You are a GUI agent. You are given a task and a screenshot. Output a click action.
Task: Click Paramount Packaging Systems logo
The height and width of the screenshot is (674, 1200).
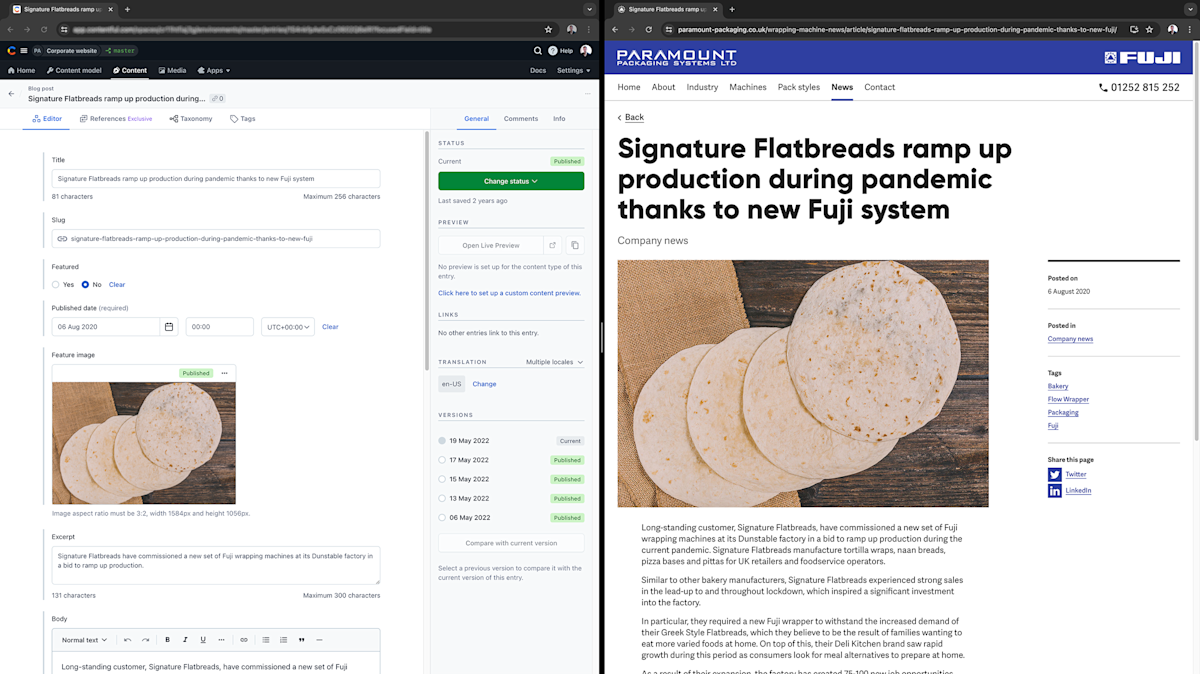[676, 58]
